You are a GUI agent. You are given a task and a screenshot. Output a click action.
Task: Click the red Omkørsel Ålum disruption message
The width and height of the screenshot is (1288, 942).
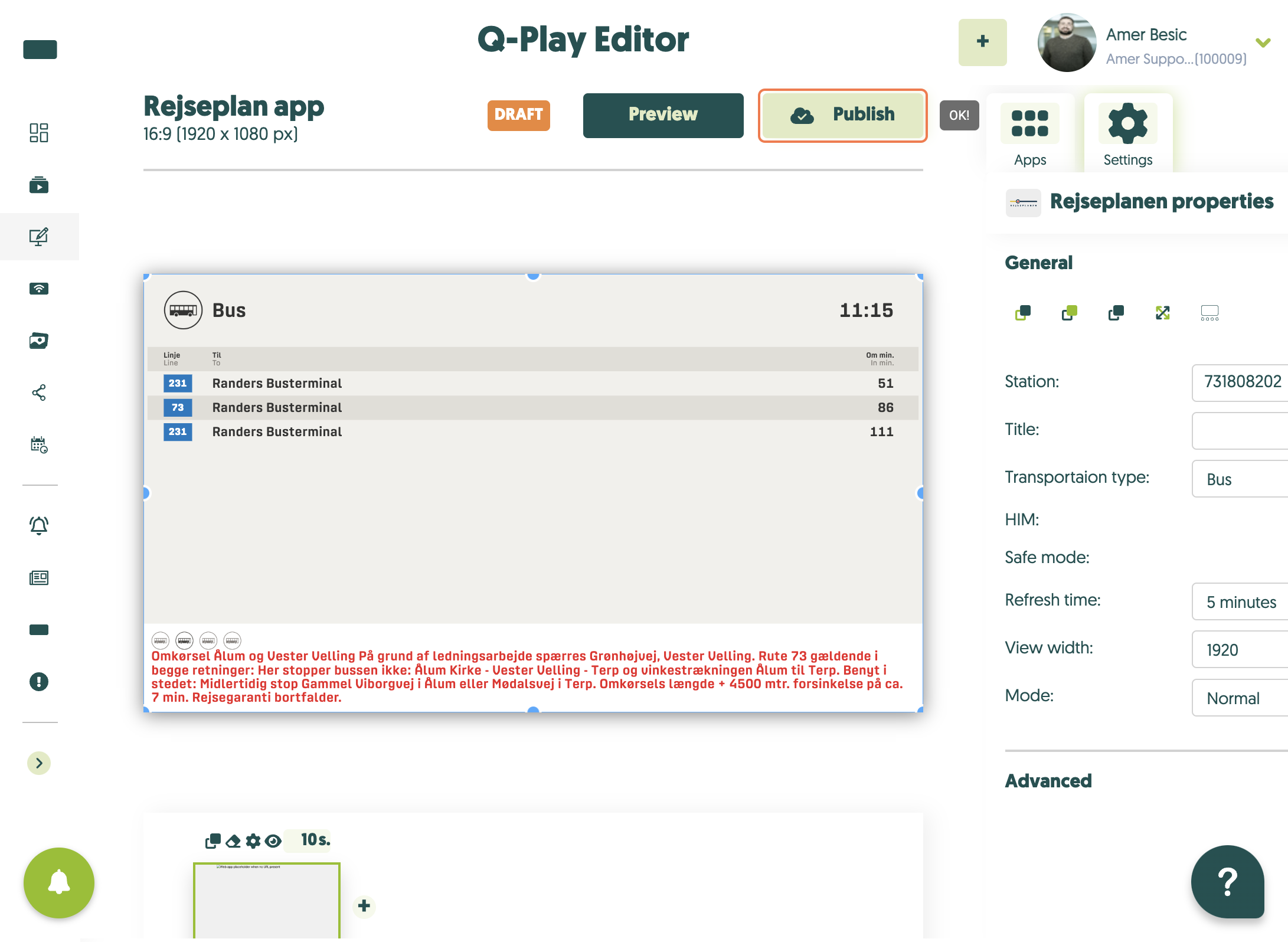(x=527, y=676)
